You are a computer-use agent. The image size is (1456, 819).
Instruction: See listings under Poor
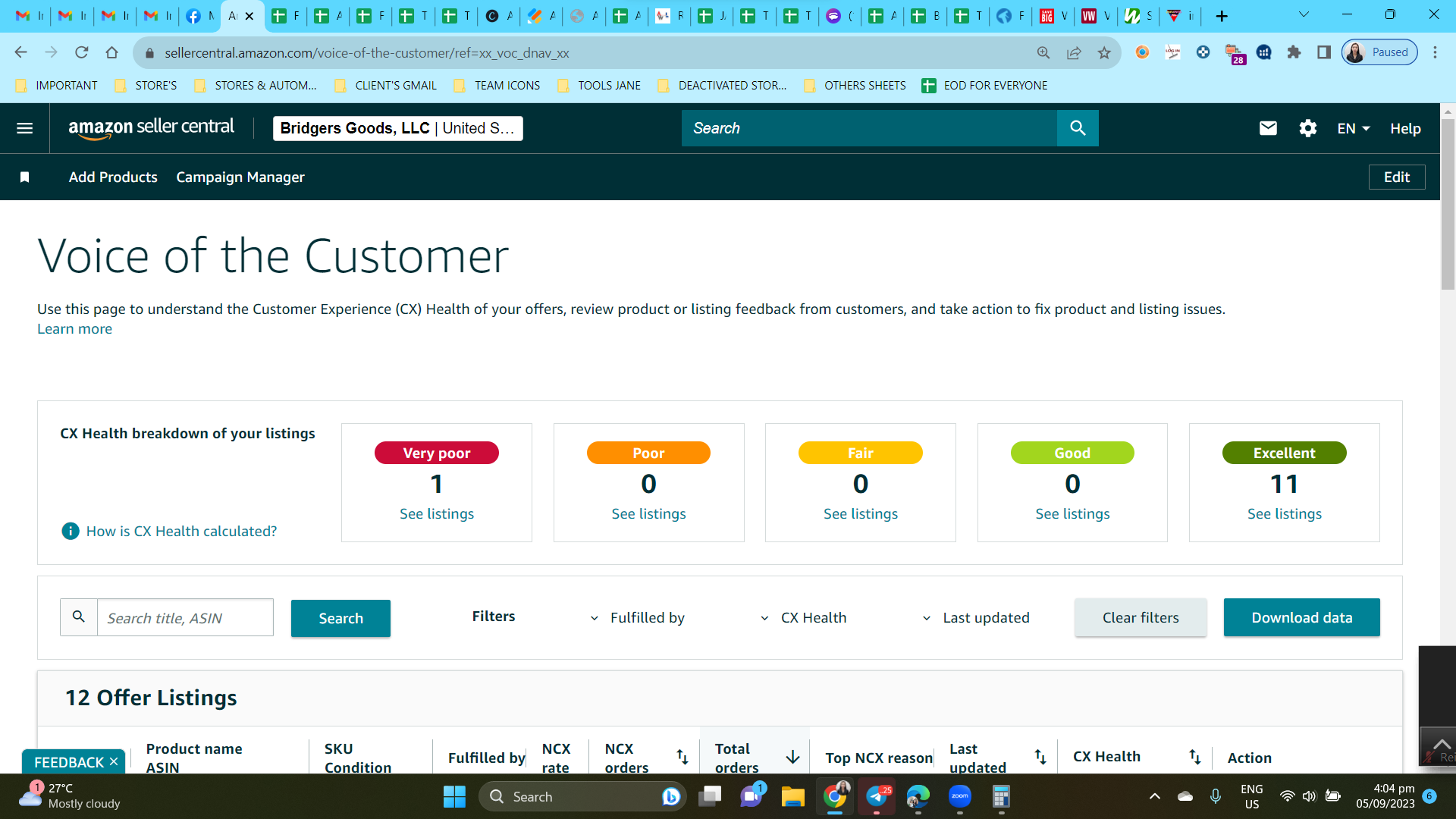coord(648,513)
